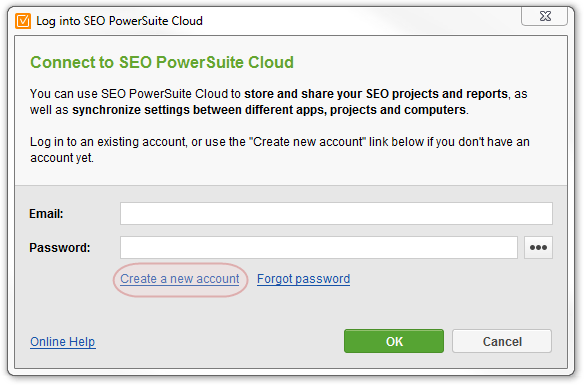Open the Create a new account link

(x=180, y=279)
